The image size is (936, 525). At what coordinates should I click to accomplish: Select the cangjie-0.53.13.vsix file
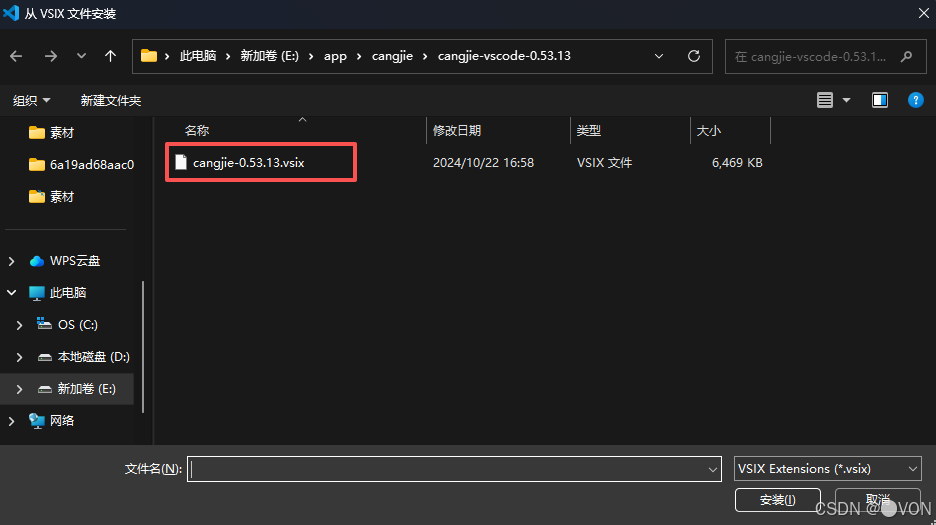point(248,162)
